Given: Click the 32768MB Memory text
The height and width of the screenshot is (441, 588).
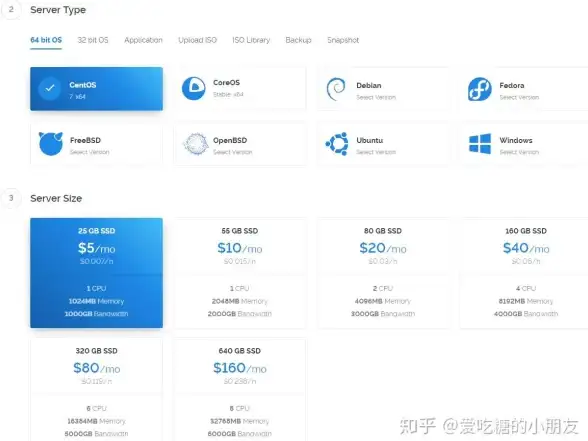Looking at the screenshot, I should pyautogui.click(x=240, y=421).
